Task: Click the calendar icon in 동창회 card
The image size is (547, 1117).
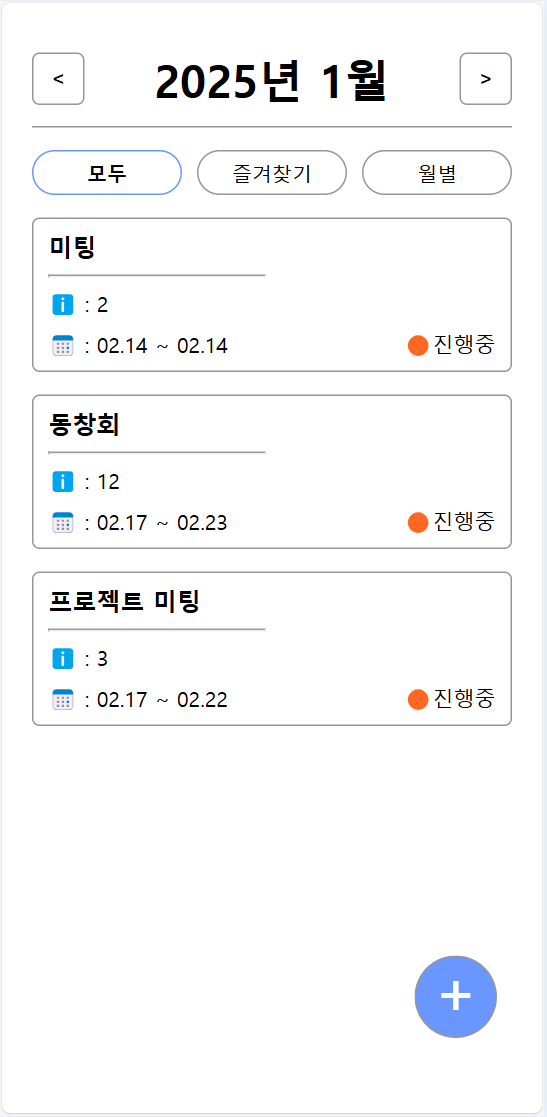Action: click(x=63, y=523)
